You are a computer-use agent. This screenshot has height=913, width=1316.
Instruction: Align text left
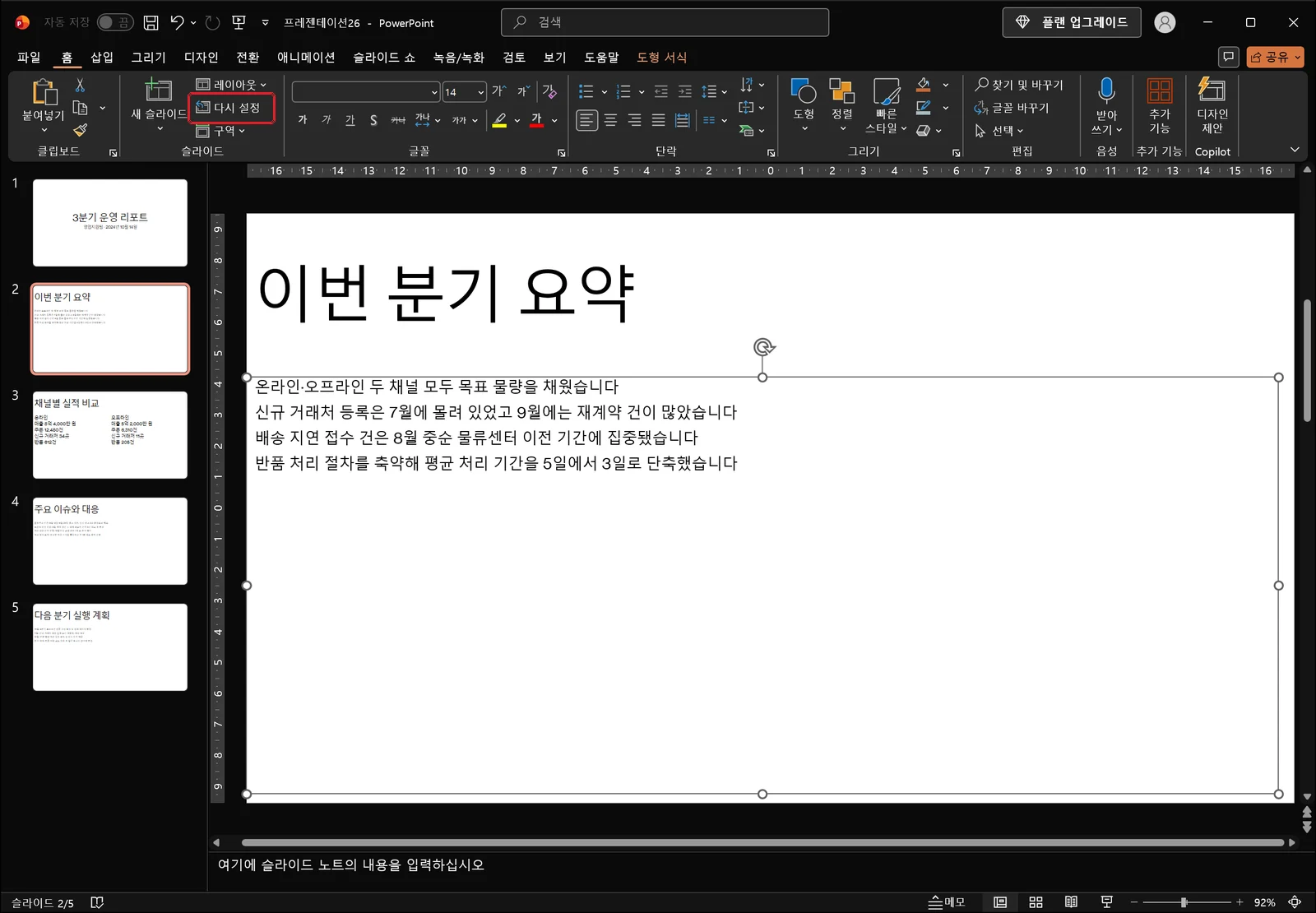click(586, 121)
